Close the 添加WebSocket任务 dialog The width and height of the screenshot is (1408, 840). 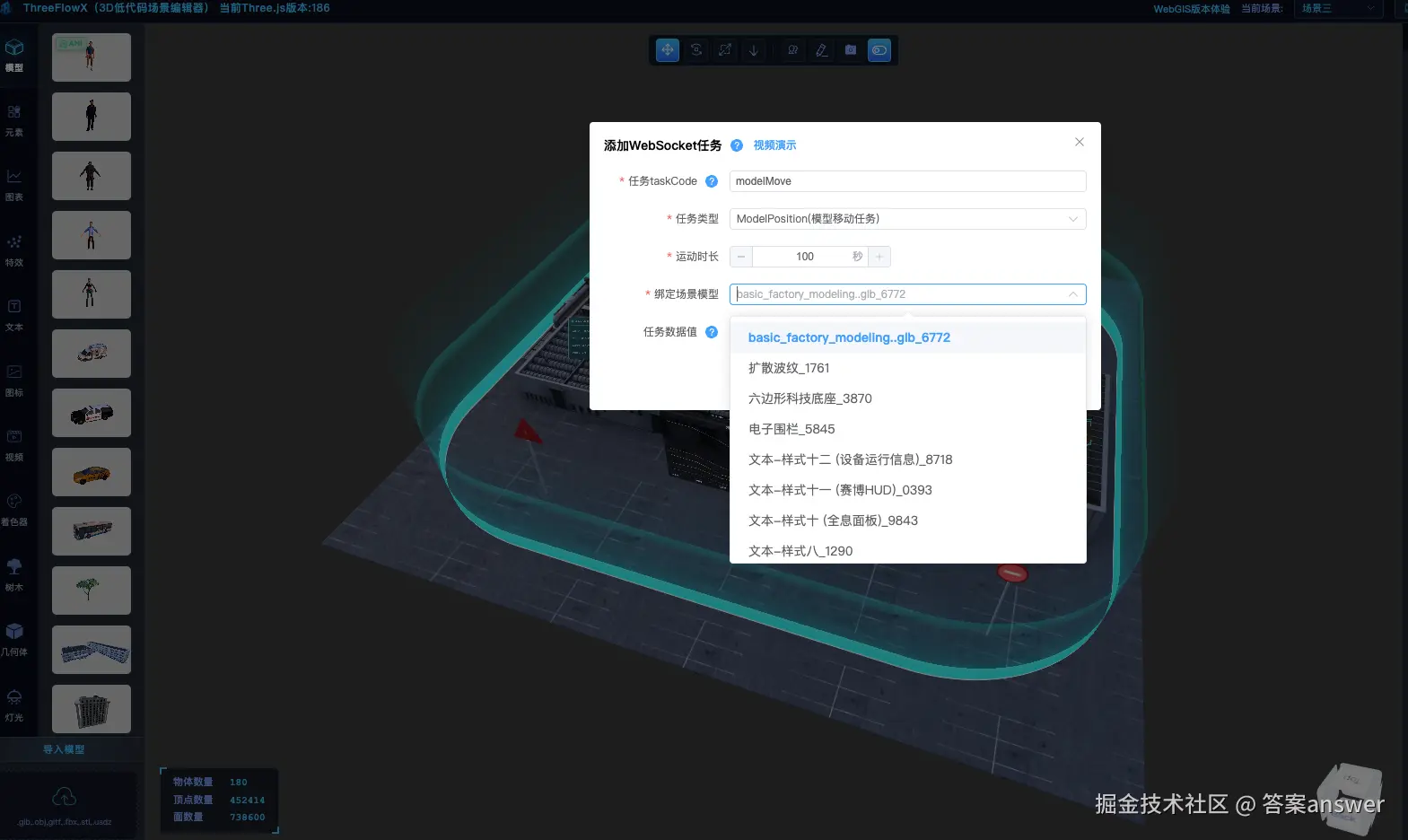click(1080, 142)
